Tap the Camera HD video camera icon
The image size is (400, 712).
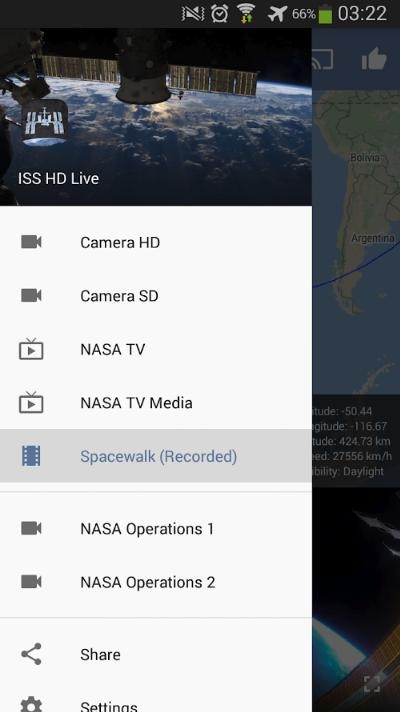pyautogui.click(x=31, y=242)
